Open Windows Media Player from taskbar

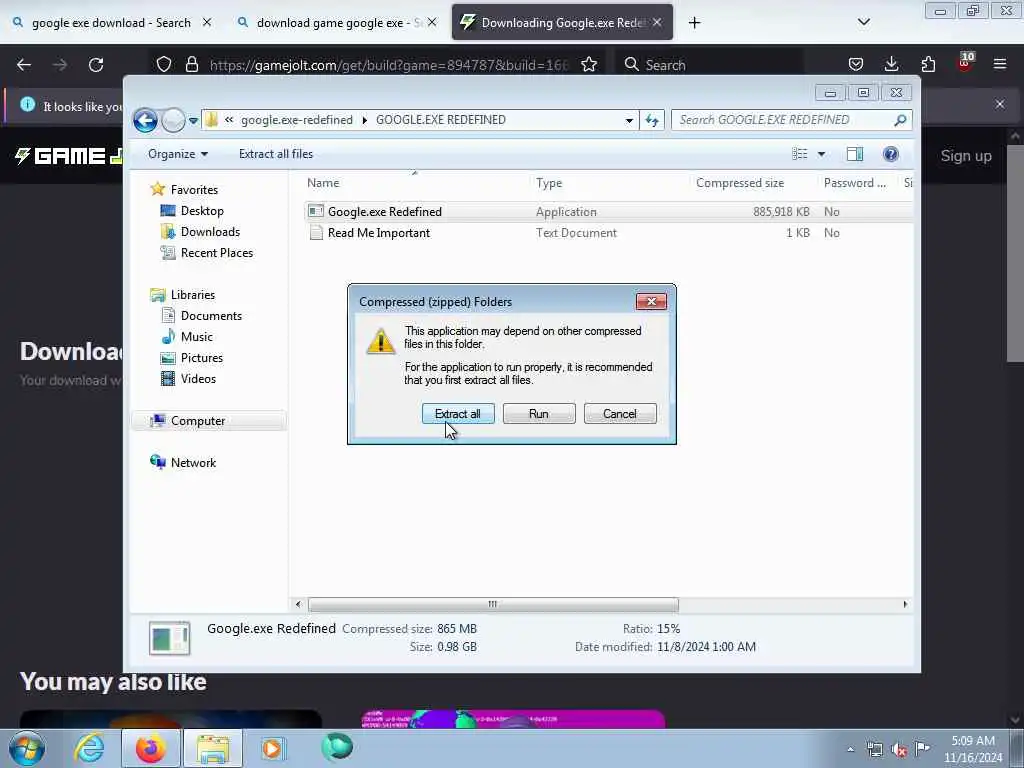(273, 748)
